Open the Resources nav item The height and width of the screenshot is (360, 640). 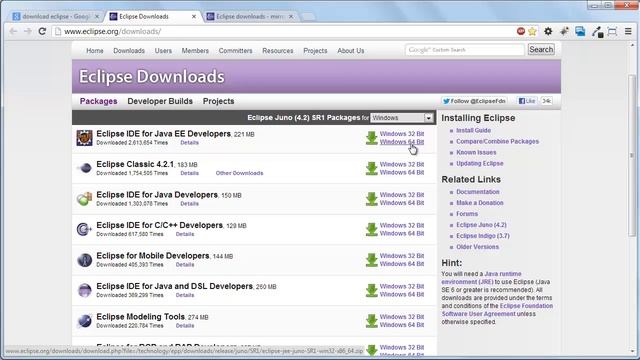tap(278, 51)
